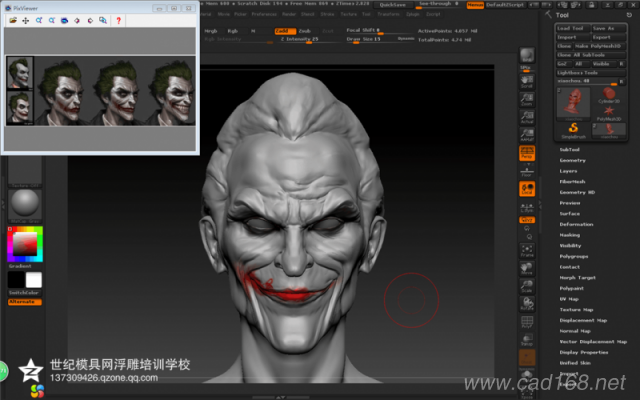Image resolution: width=640 pixels, height=400 pixels.
Task: Click the lock icon in top bar
Action: [x=591, y=5]
